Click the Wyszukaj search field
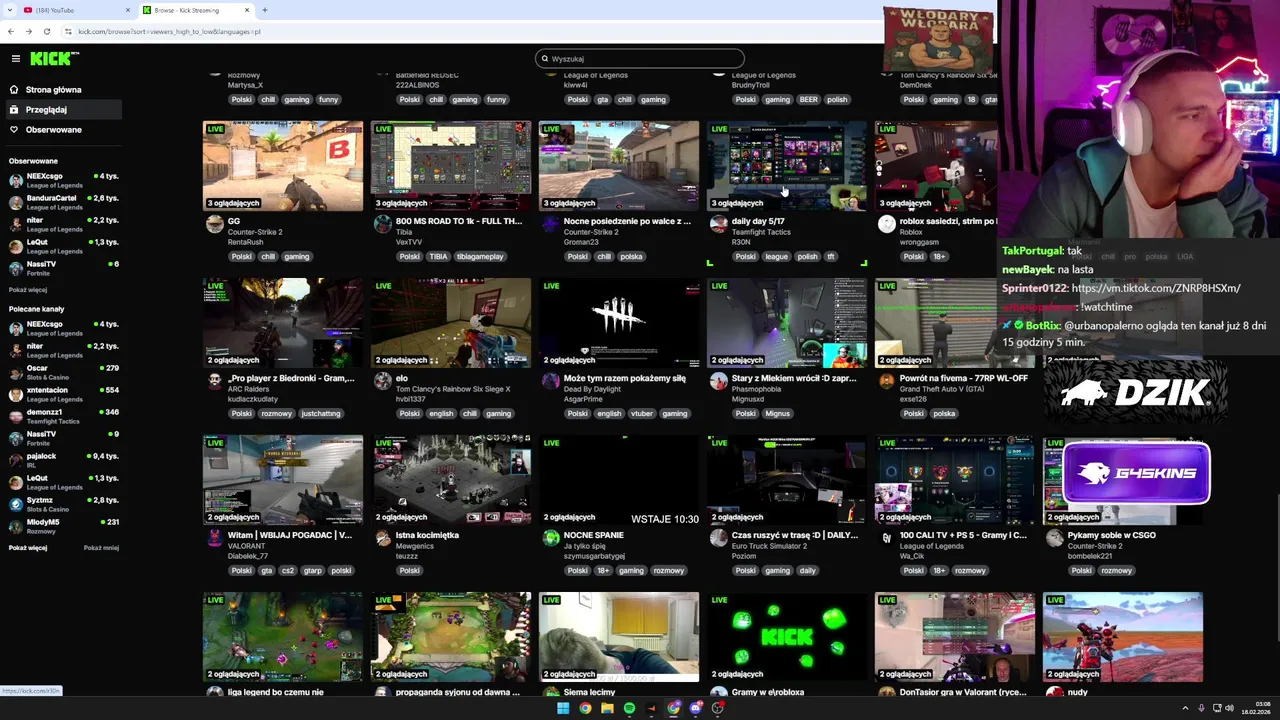Screen dimensions: 1280x720 click(x=640, y=59)
